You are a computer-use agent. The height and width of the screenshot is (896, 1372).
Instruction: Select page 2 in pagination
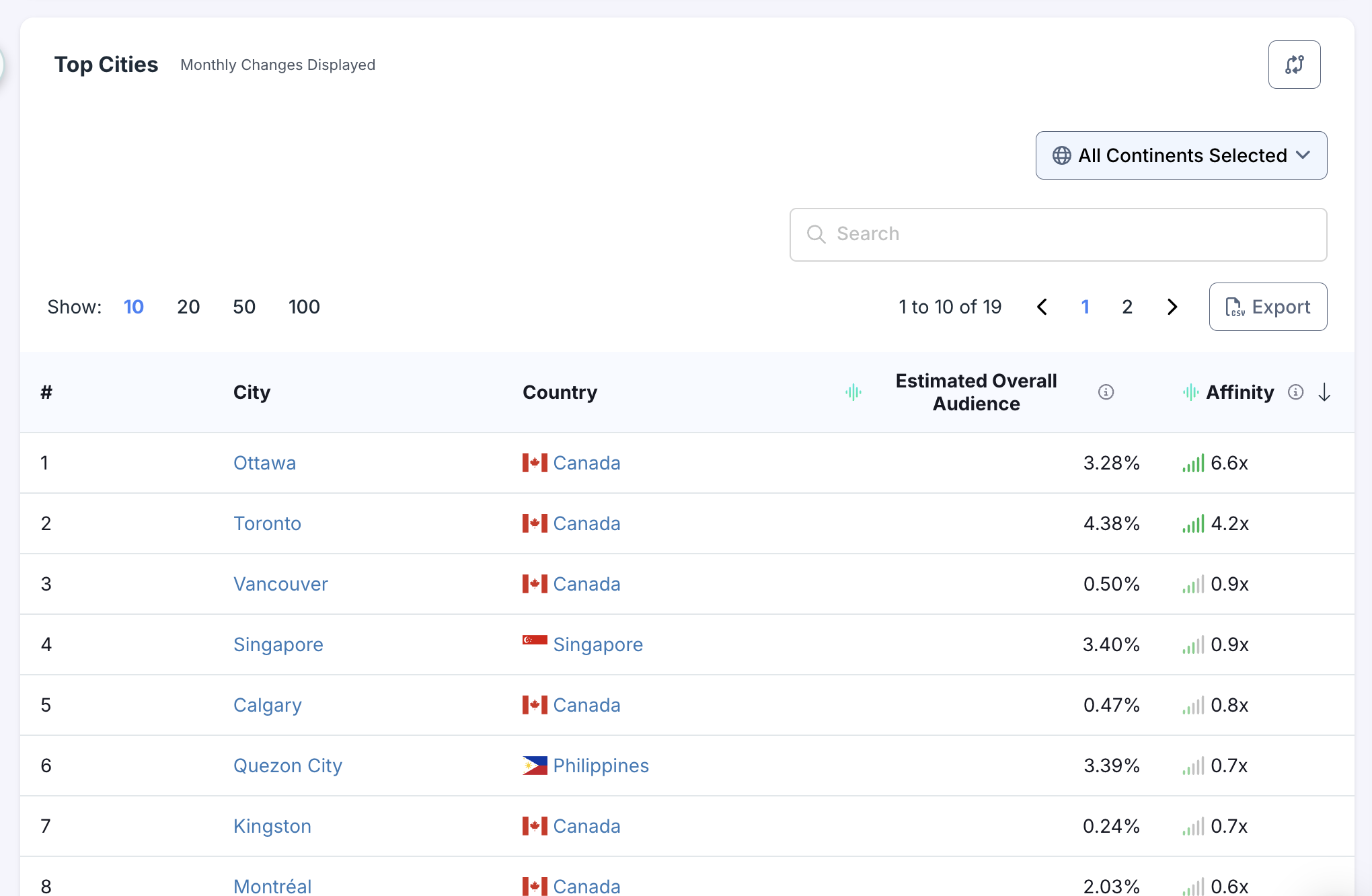click(x=1127, y=307)
